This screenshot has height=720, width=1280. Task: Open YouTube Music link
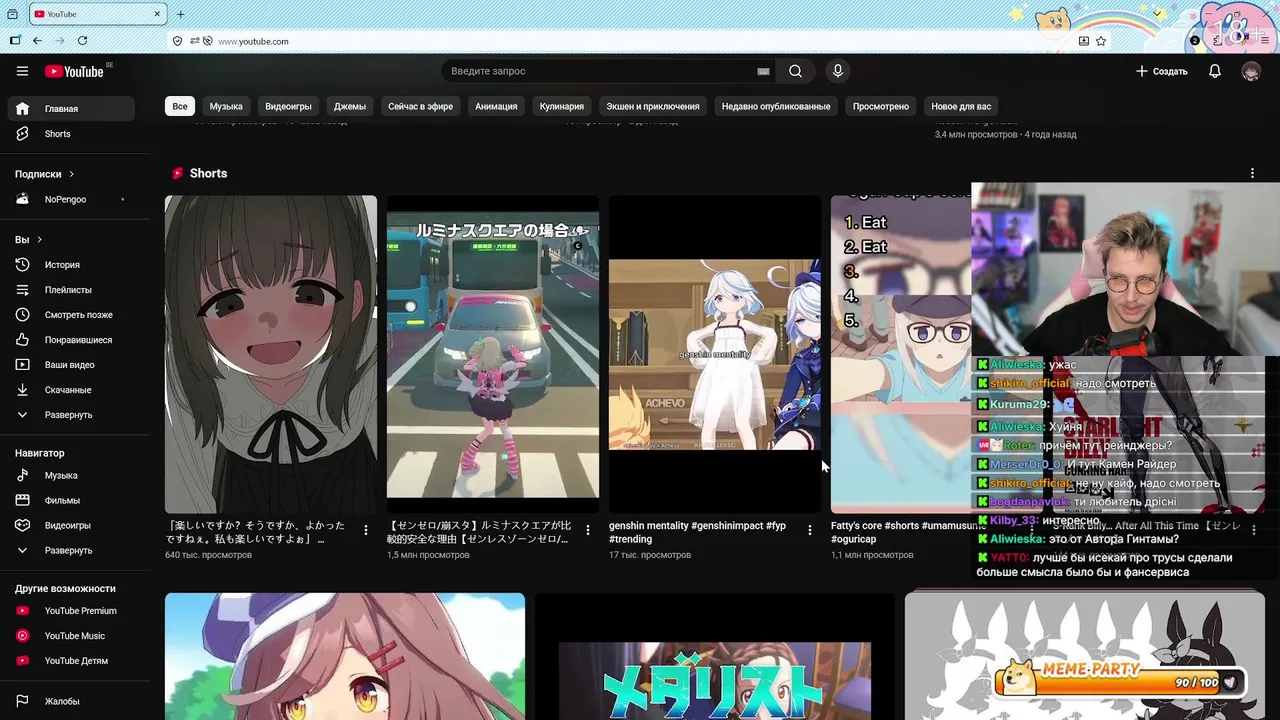point(70,636)
